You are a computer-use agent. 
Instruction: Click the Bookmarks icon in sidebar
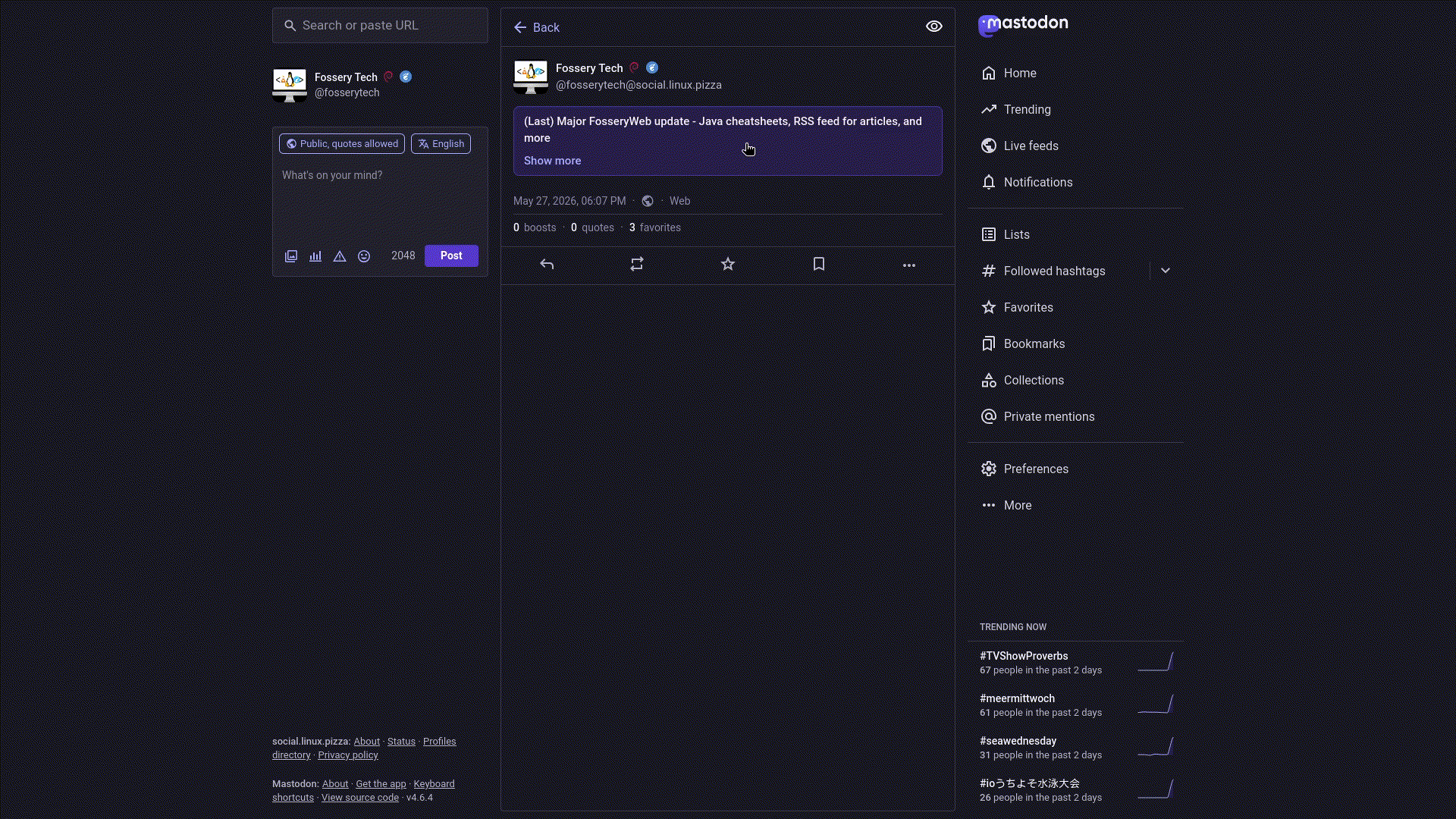[x=989, y=344]
